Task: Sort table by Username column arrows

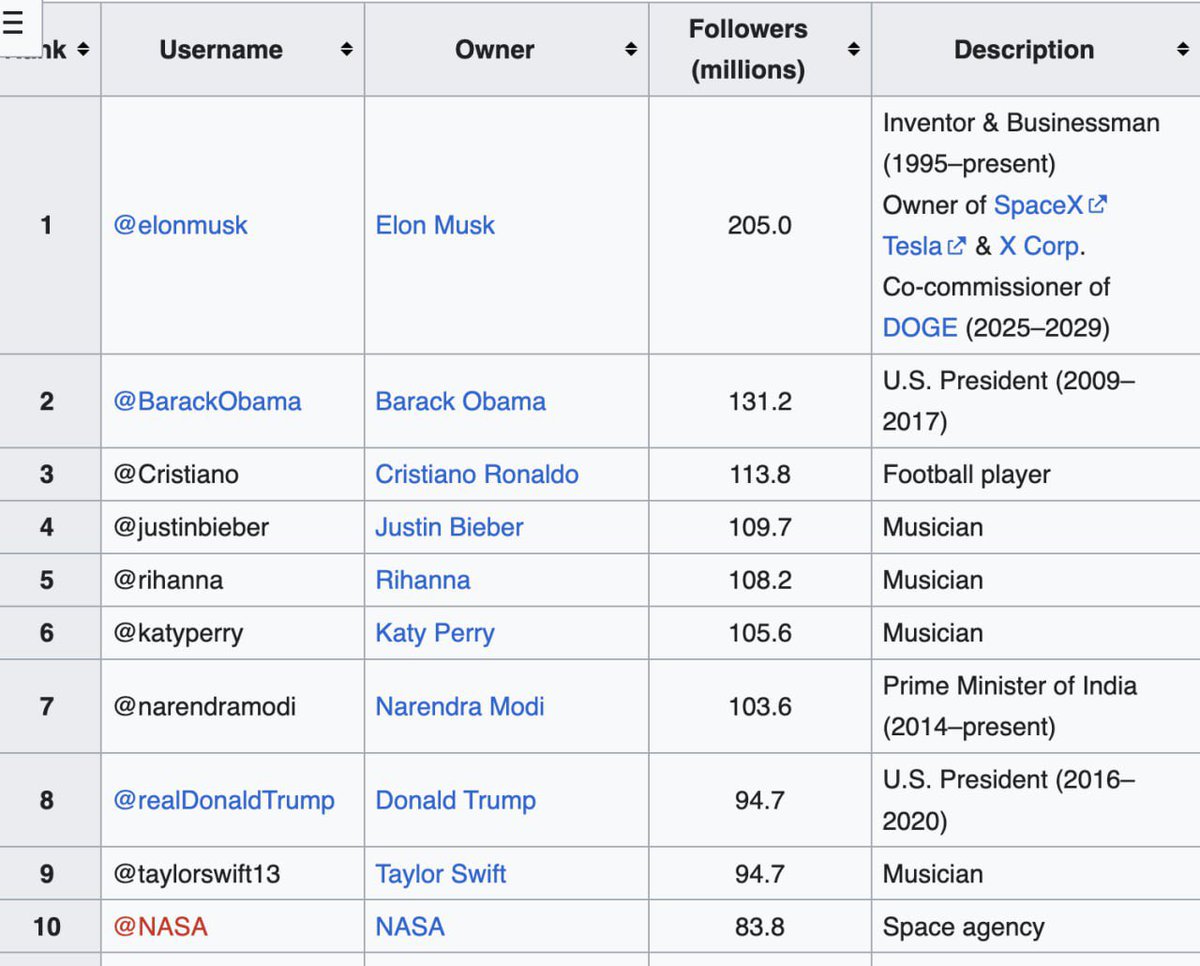Action: [x=346, y=49]
